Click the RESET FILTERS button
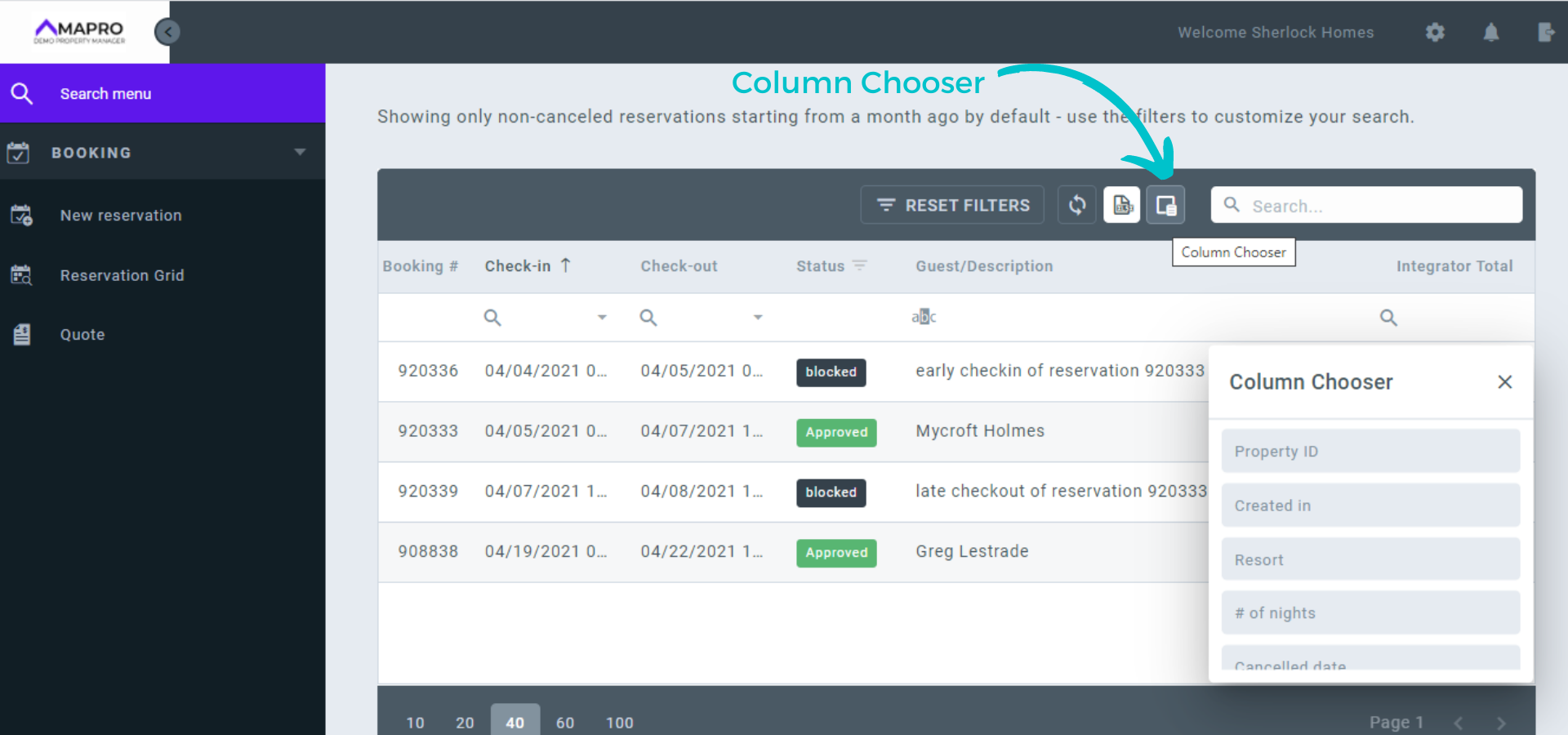Viewport: 1568px width, 735px height. click(x=952, y=205)
